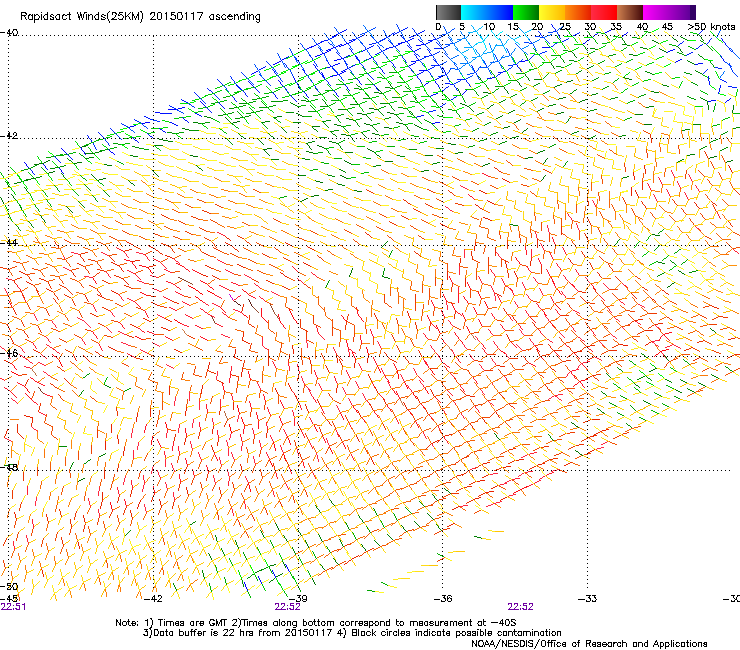
Task: Select the yellow 20-25 knots legend swatch
Action: point(552,12)
